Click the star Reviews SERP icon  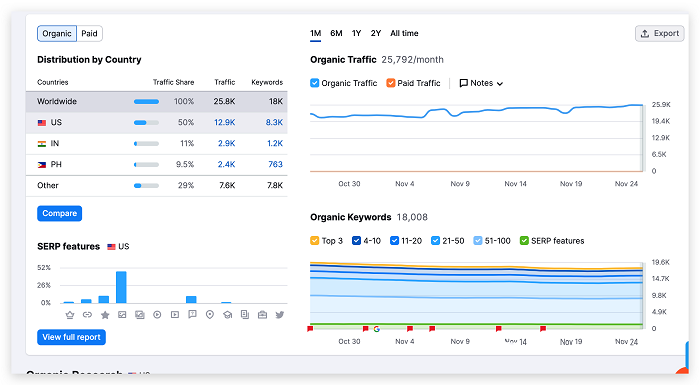click(105, 315)
